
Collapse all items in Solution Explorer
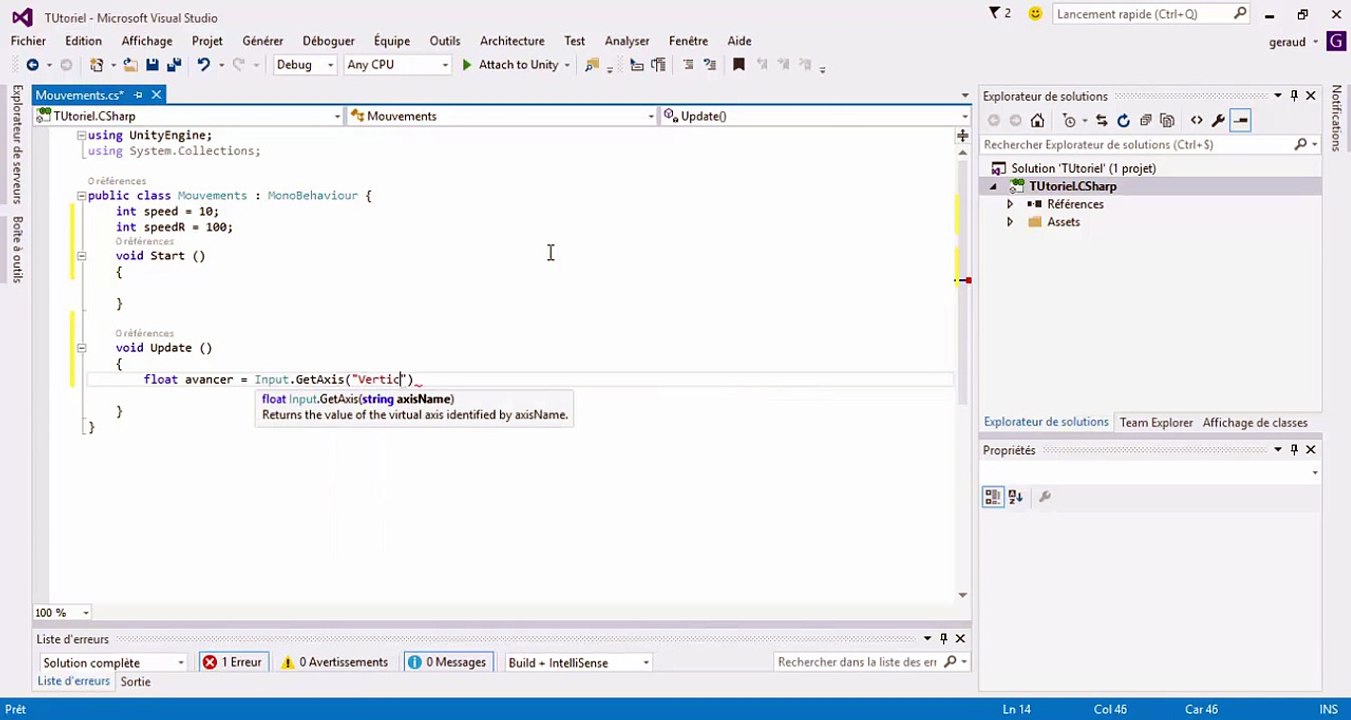point(1146,121)
